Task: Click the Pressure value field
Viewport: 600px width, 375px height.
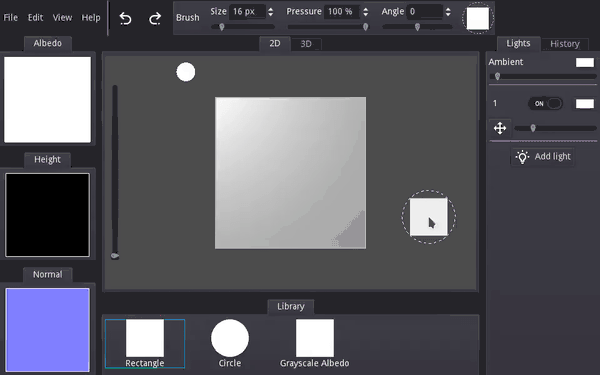Action: coord(341,11)
